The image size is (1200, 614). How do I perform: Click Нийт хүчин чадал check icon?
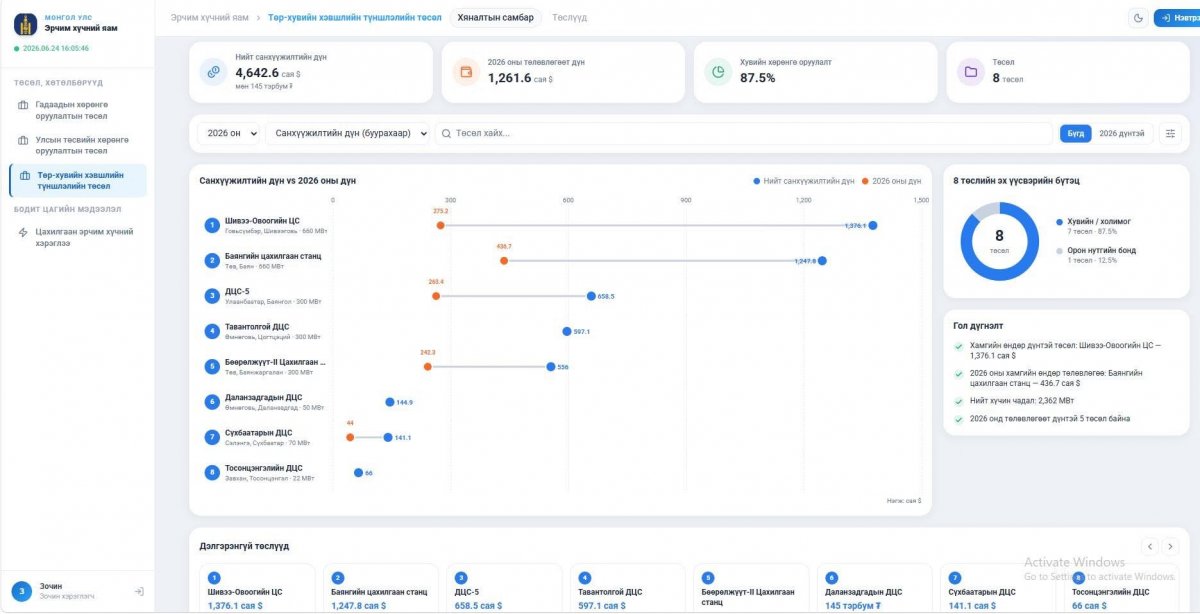point(959,401)
